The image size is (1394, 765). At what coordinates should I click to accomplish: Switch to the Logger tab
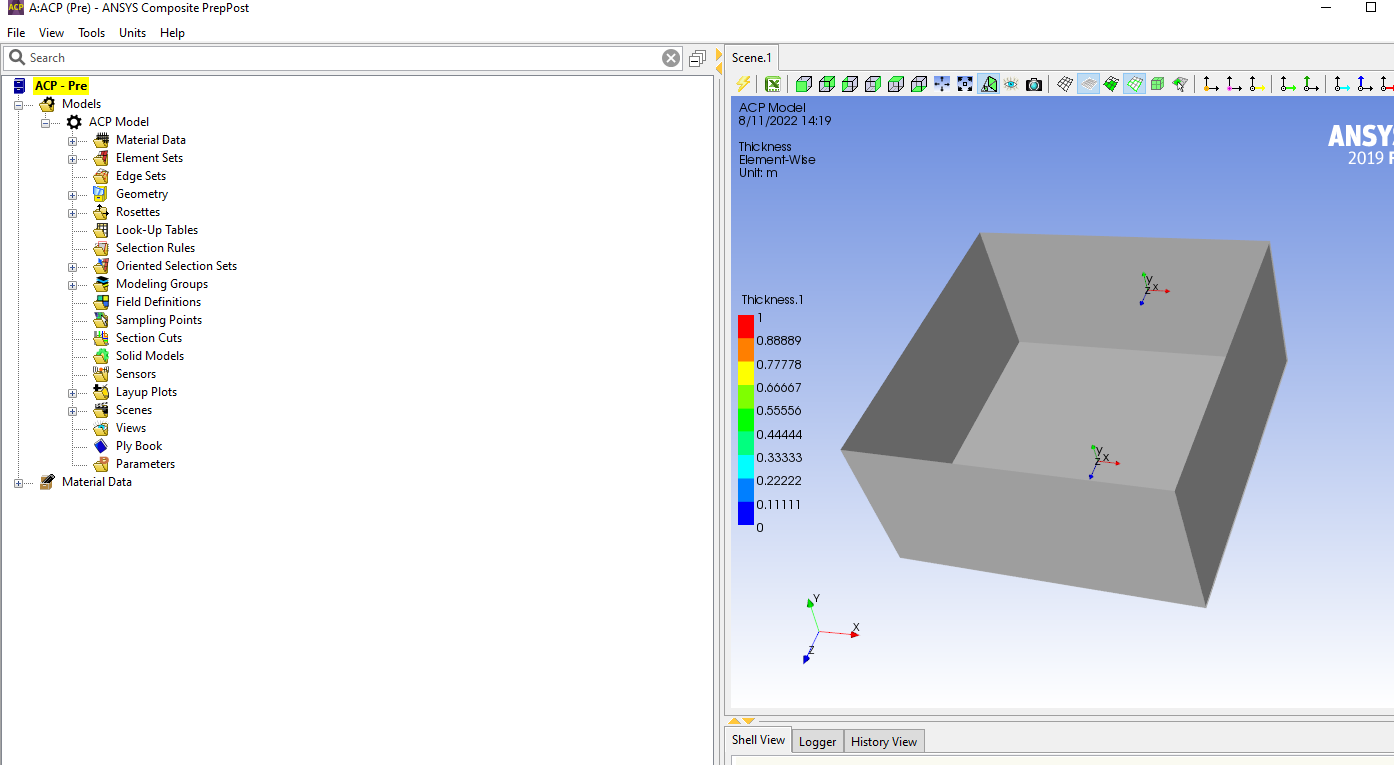(x=817, y=741)
